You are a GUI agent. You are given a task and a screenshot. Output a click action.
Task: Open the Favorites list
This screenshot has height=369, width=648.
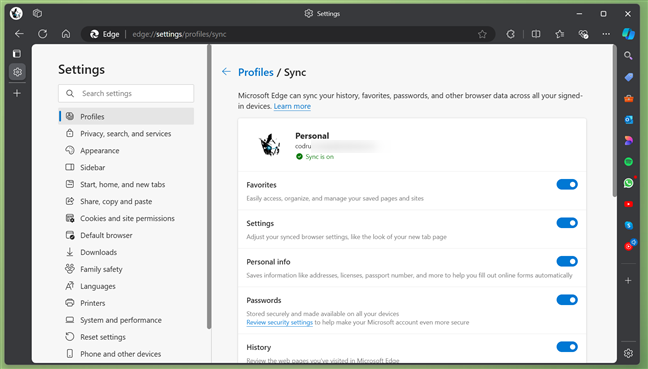coord(560,34)
